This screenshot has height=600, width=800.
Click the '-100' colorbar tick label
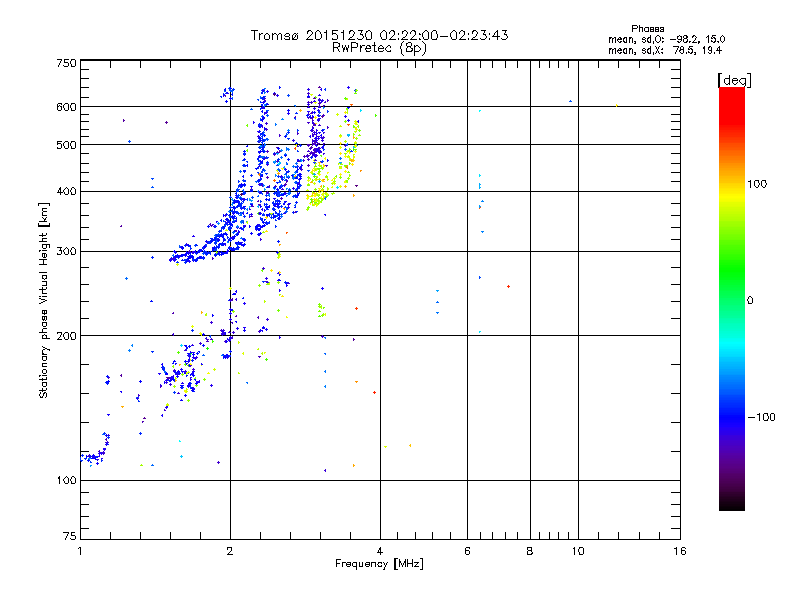coord(761,417)
